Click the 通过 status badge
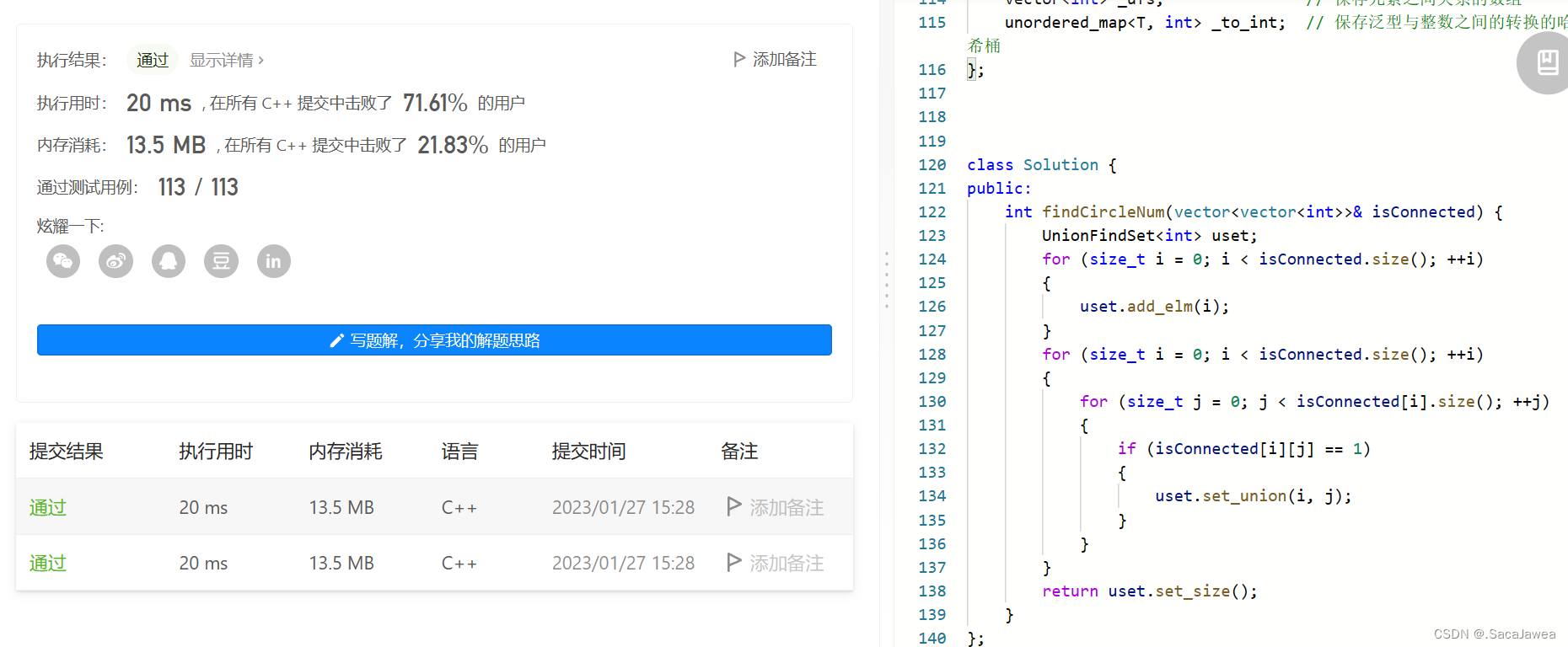1568x647 pixels. click(153, 60)
